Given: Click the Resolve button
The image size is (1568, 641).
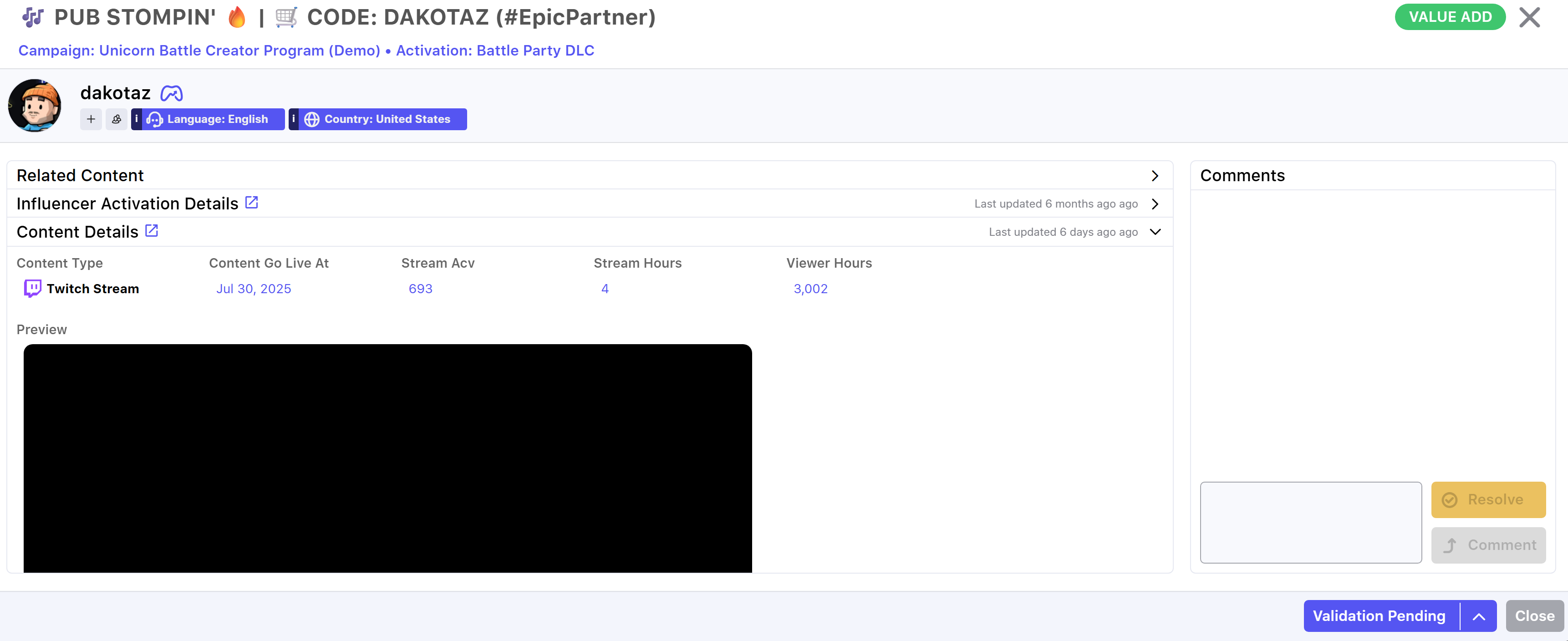Looking at the screenshot, I should (x=1488, y=500).
